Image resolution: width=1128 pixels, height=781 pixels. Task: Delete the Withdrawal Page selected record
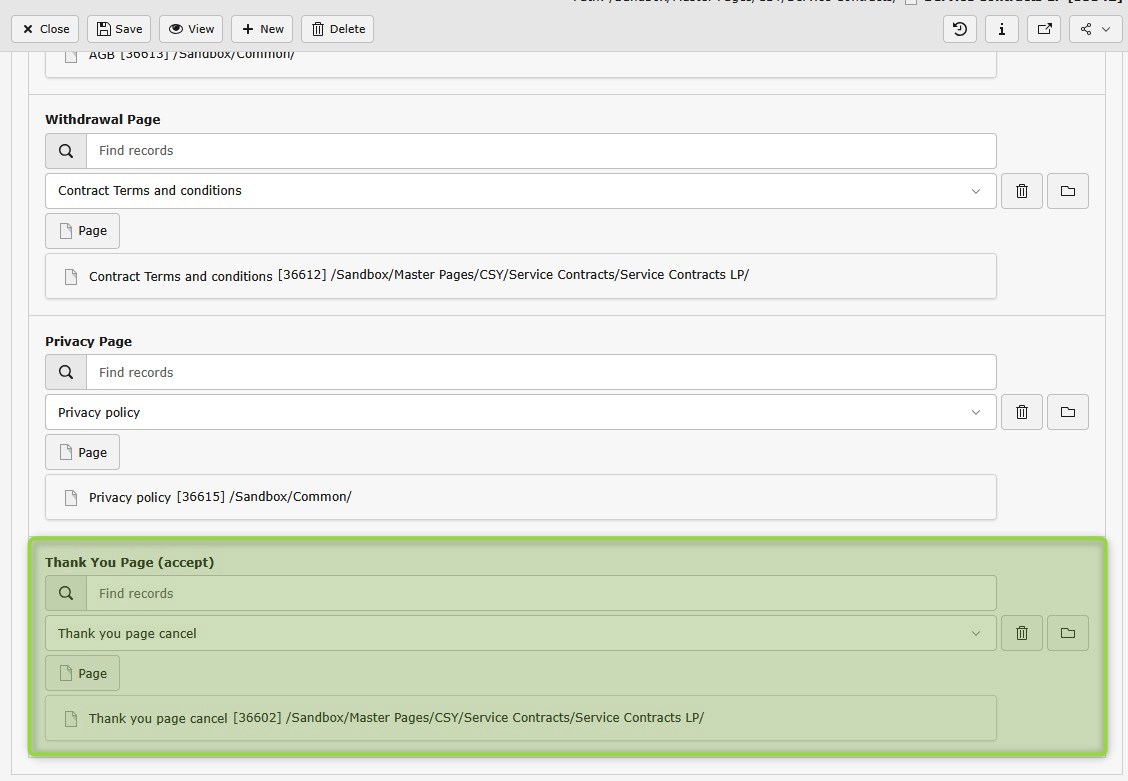click(x=1021, y=191)
